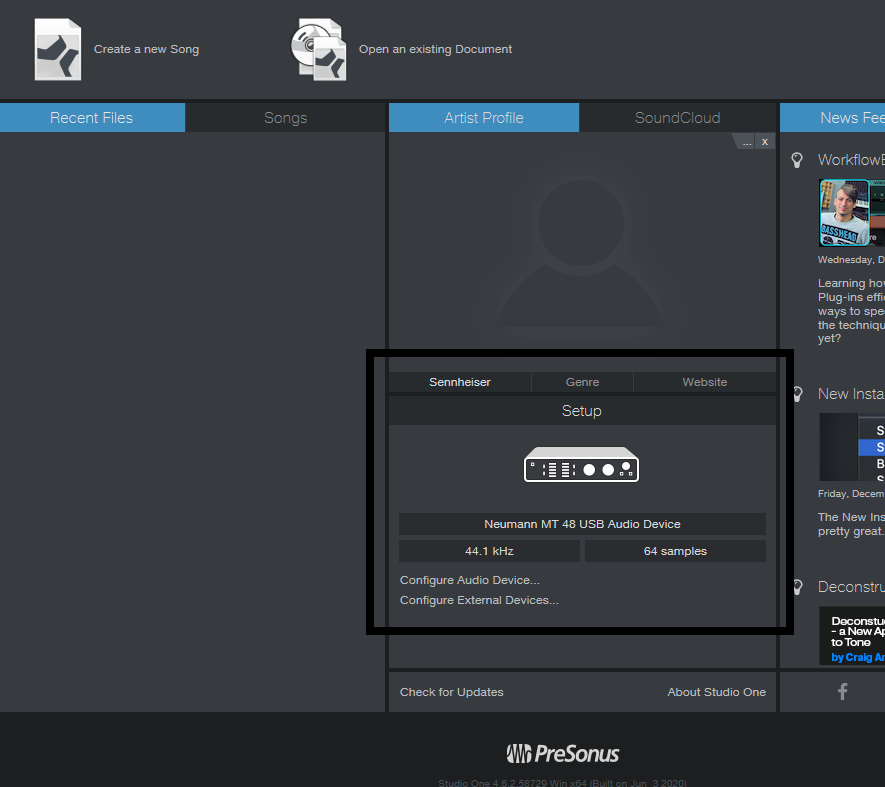The image size is (885, 787).
Task: Open the Deconstruct article thumbnail by Craig
Action: click(x=852, y=636)
